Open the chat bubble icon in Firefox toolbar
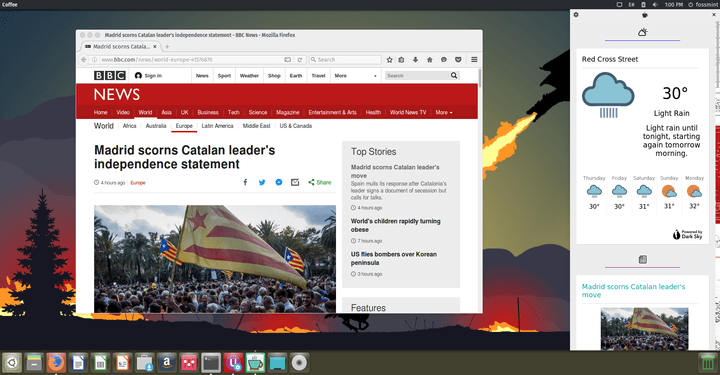 tap(444, 60)
